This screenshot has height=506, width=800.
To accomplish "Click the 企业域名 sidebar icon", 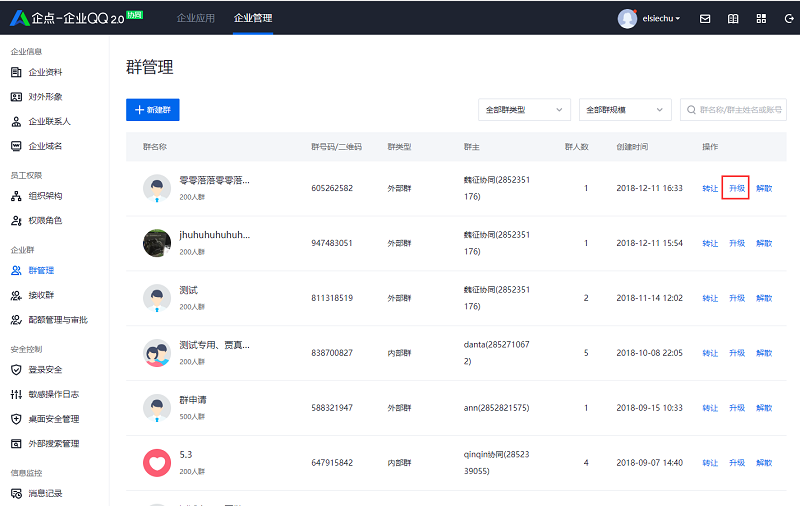I will click(16, 146).
